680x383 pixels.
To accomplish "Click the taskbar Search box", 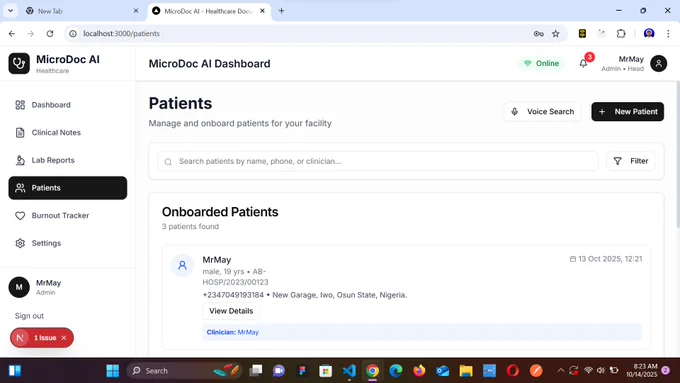I will [x=184, y=371].
